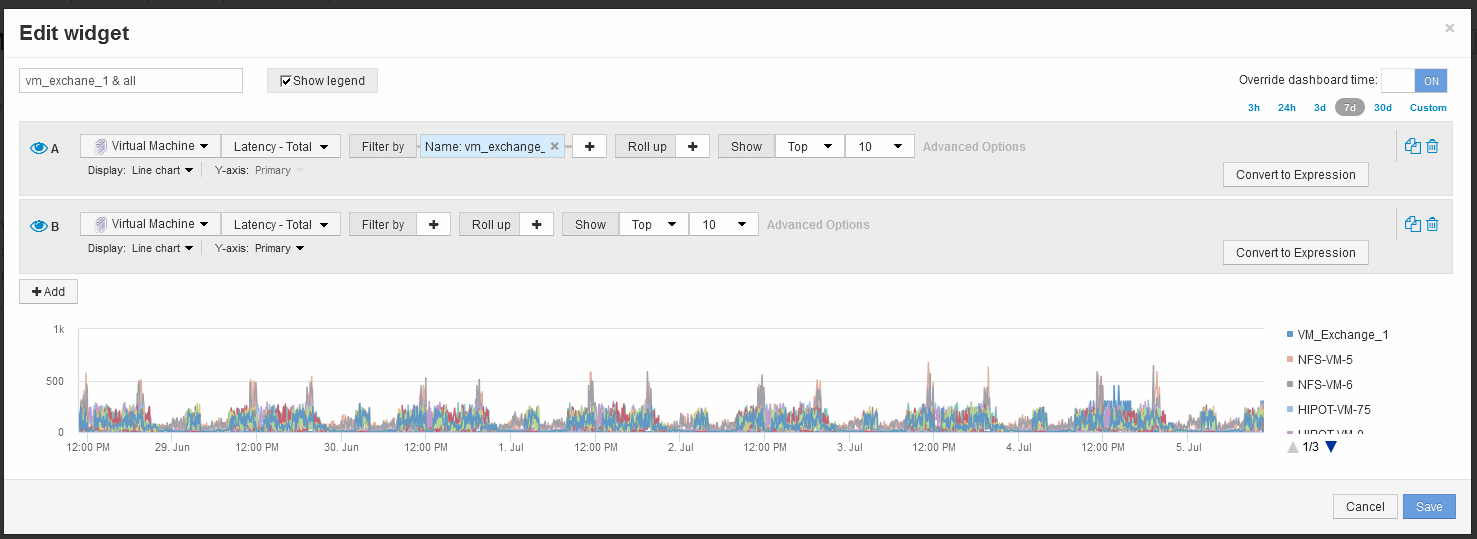Change query A Display Line chart dropdown

(x=163, y=170)
